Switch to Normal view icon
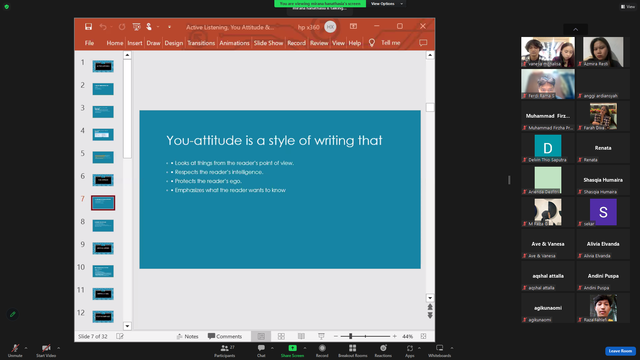 (x=261, y=336)
